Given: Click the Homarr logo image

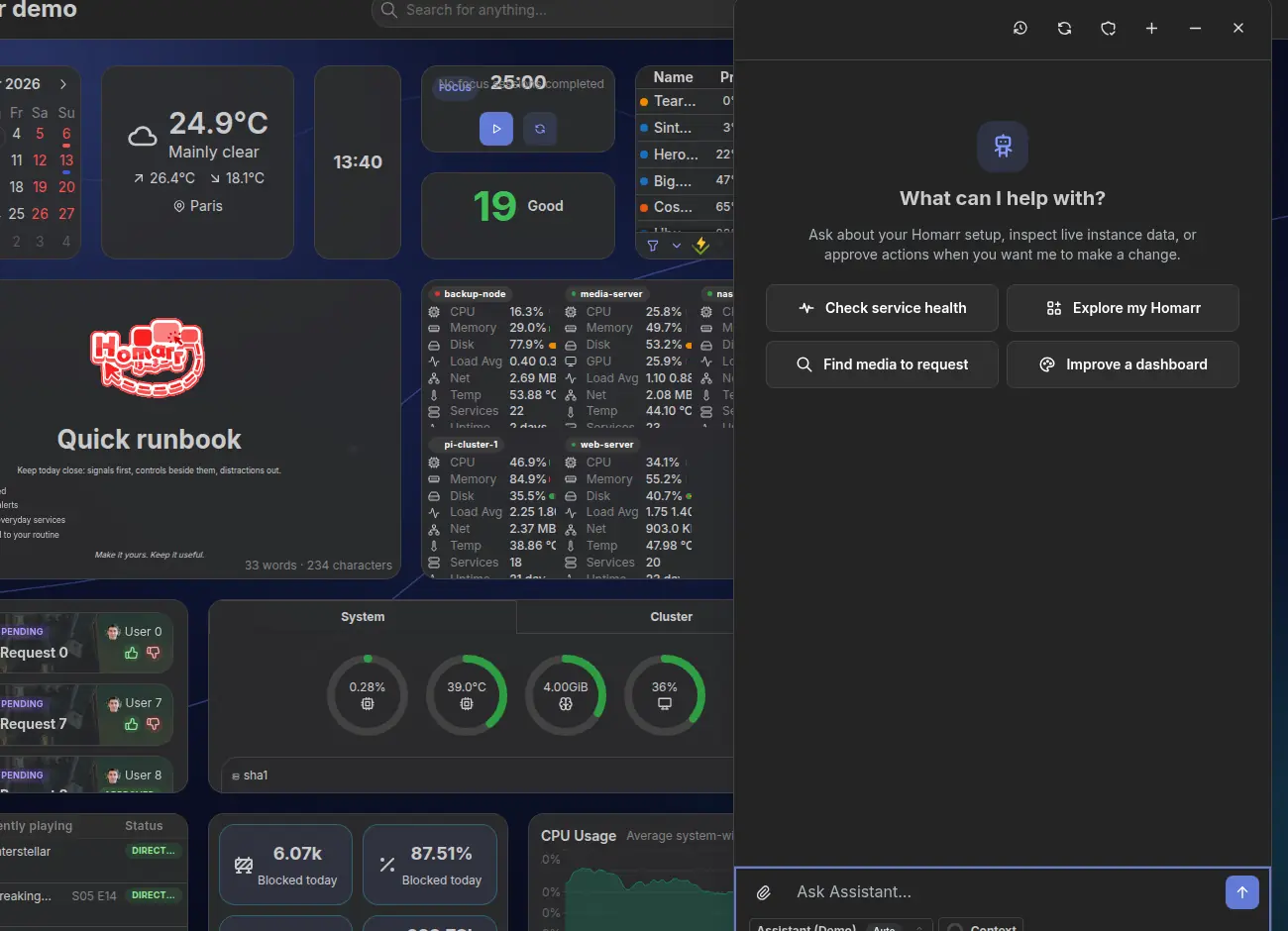Looking at the screenshot, I should 149,358.
